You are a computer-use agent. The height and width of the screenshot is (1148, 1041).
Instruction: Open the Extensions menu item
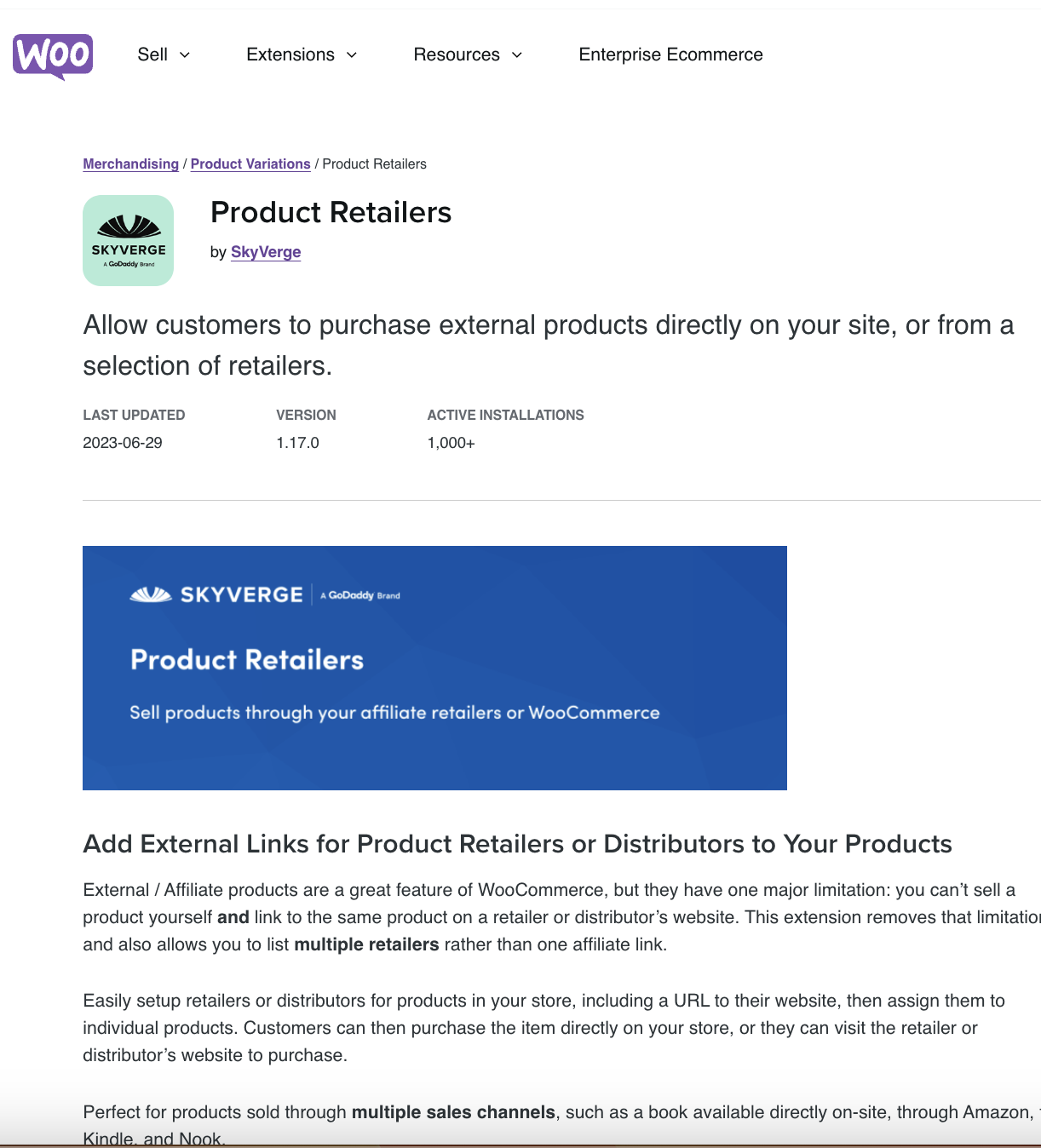(290, 55)
